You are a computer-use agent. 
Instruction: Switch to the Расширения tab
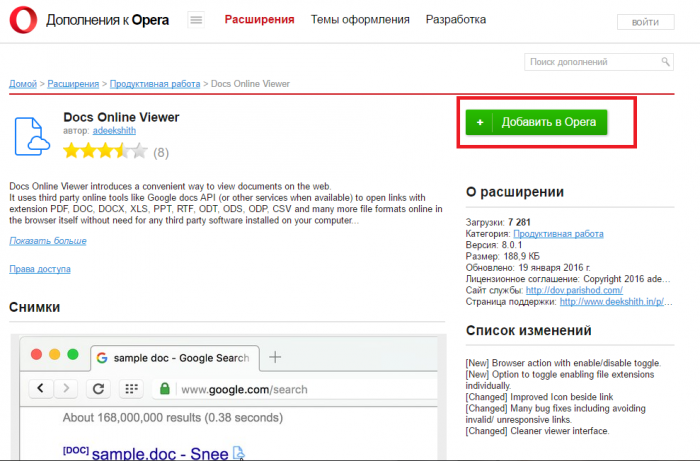[x=259, y=19]
